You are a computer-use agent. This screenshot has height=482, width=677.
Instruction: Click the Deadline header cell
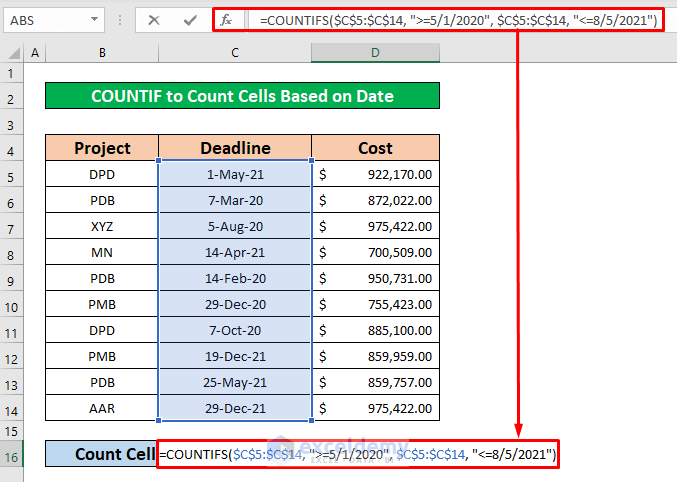click(235, 148)
